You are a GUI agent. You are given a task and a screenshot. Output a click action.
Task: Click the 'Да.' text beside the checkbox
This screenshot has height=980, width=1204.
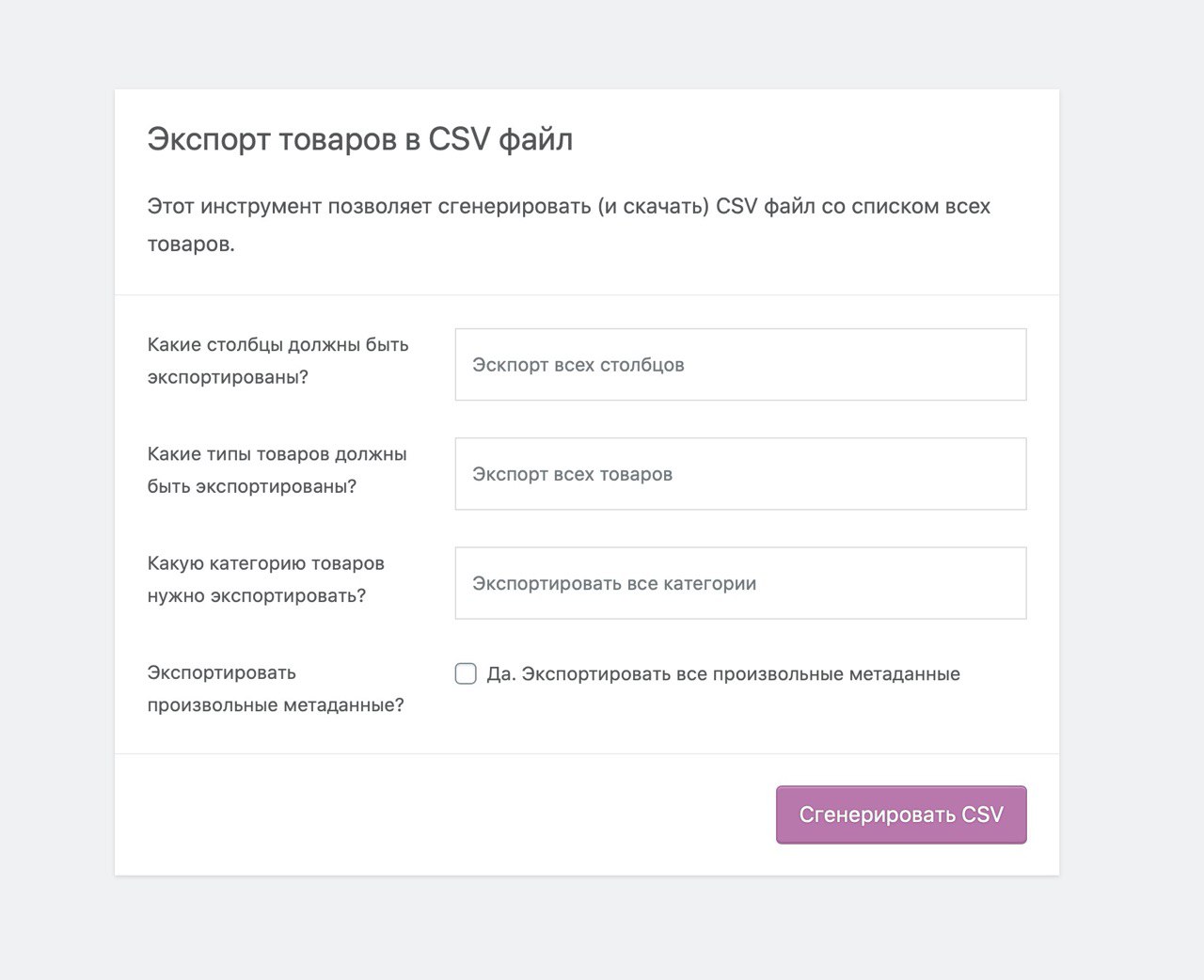(x=501, y=674)
